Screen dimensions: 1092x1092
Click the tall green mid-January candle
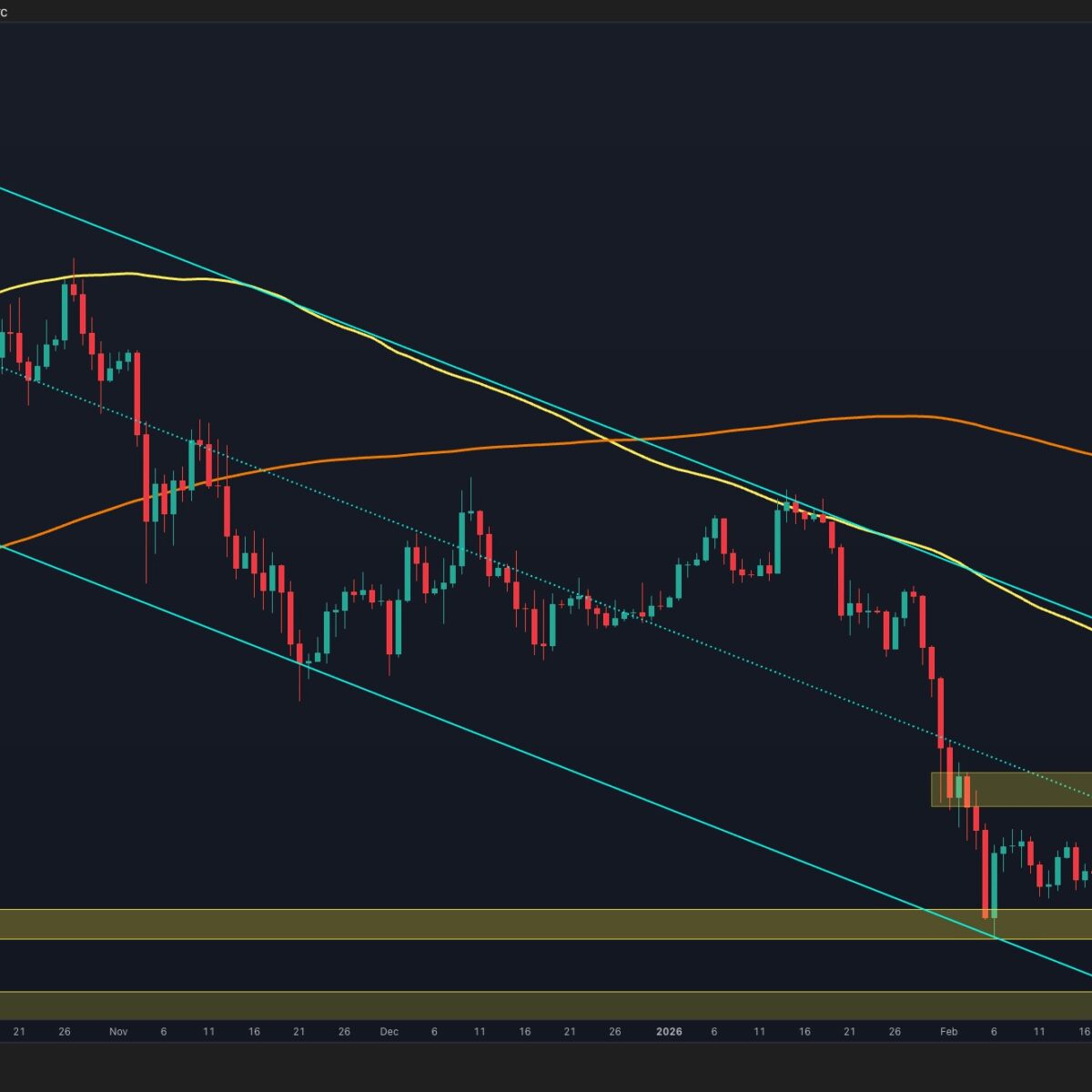[x=778, y=541]
